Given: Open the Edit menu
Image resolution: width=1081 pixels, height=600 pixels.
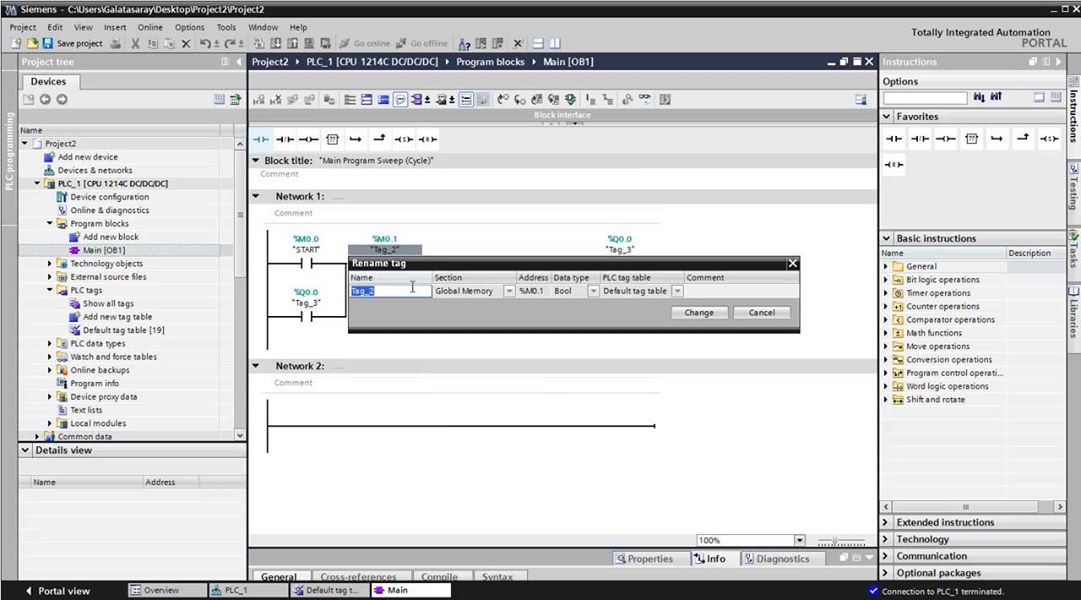Looking at the screenshot, I should point(55,28).
